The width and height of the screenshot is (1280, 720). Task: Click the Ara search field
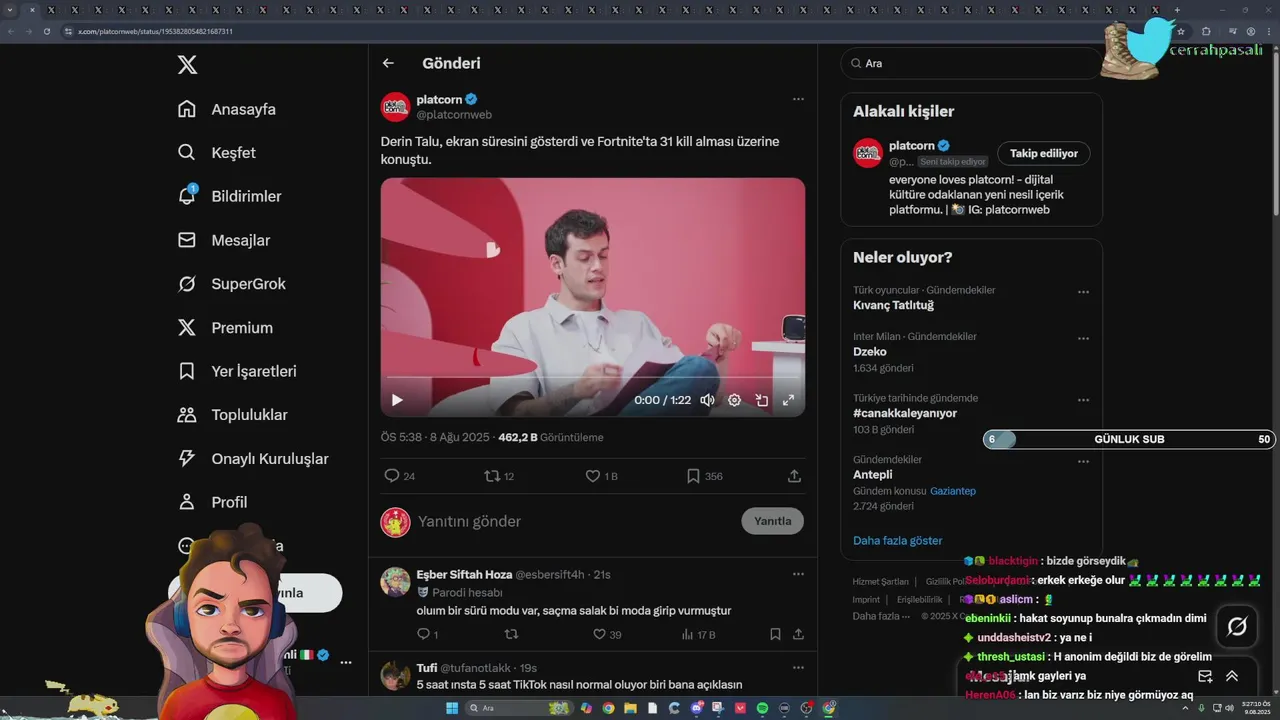click(970, 63)
